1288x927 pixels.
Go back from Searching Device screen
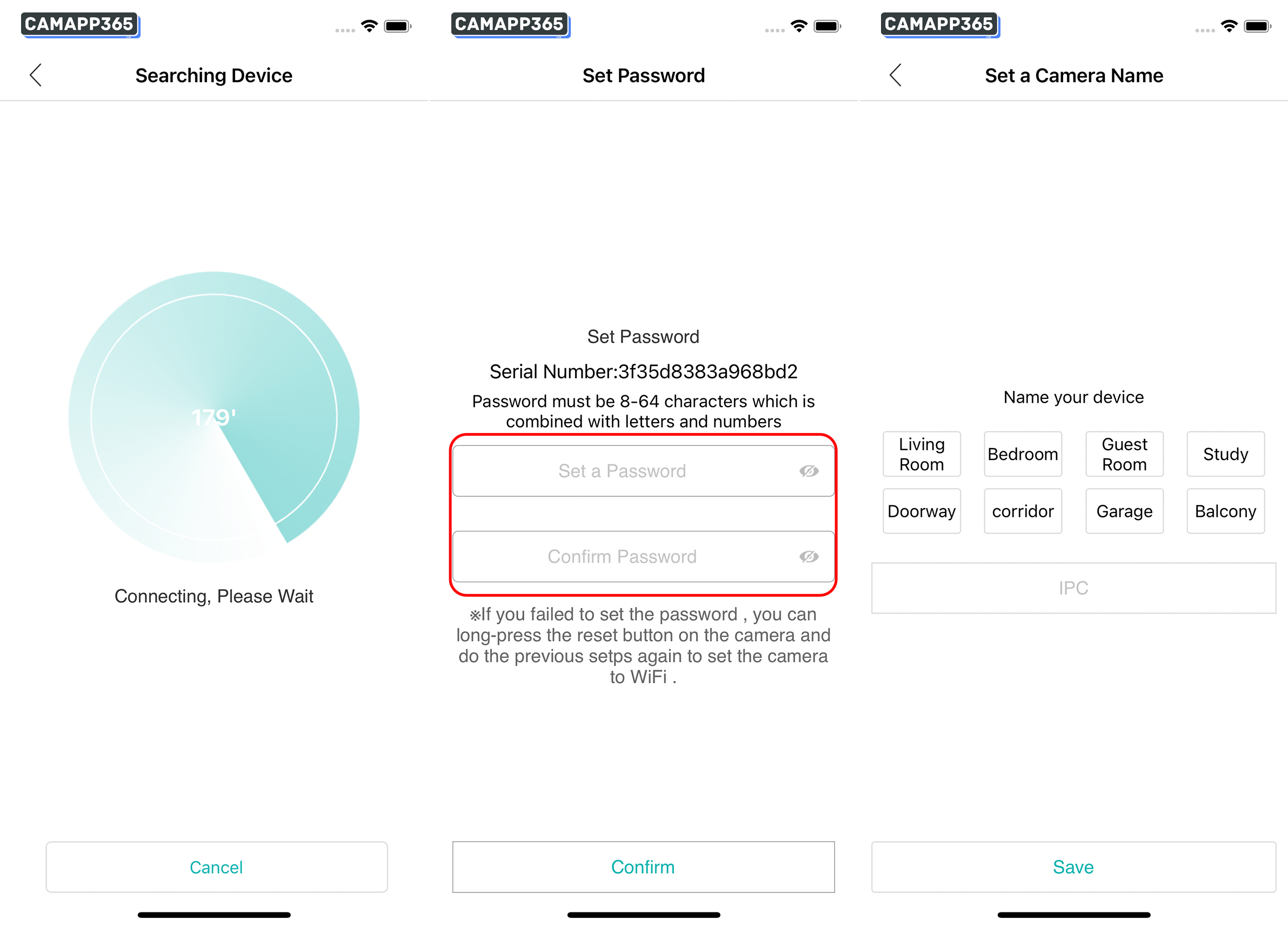point(36,75)
